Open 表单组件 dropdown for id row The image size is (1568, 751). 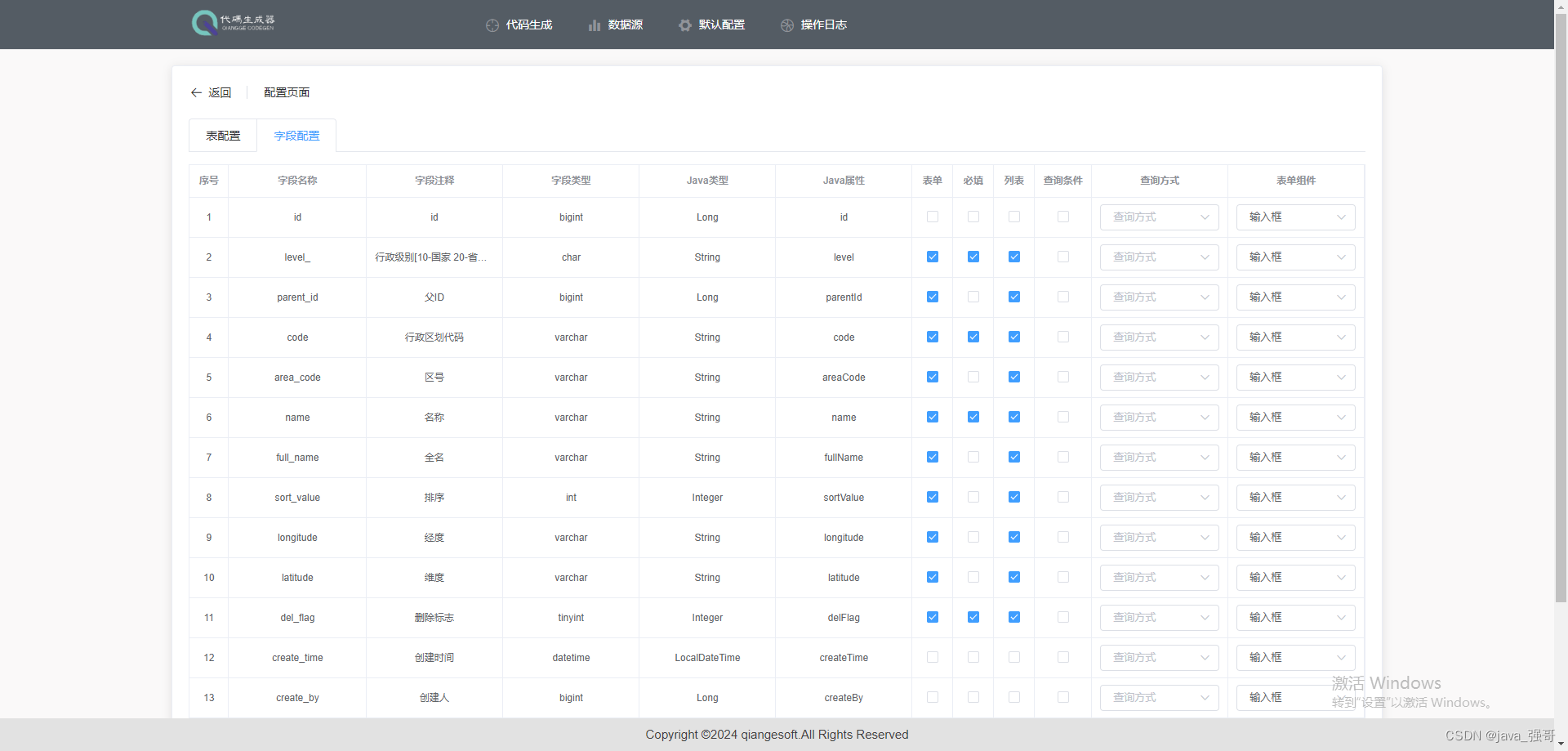1296,217
